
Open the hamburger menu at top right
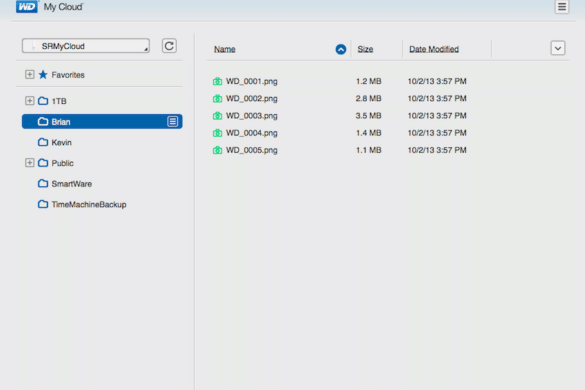point(561,7)
